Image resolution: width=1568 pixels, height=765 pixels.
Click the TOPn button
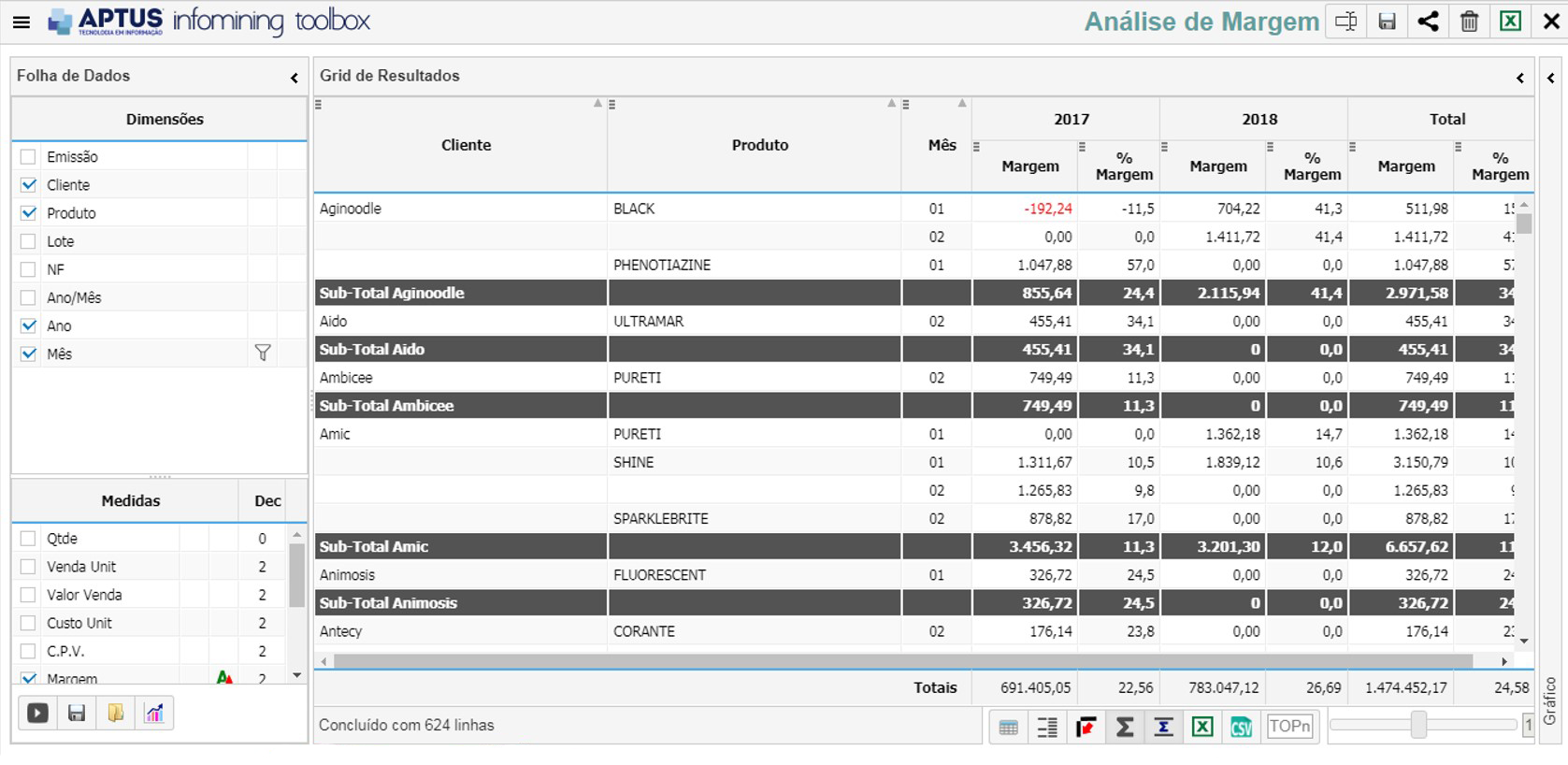point(1289,727)
